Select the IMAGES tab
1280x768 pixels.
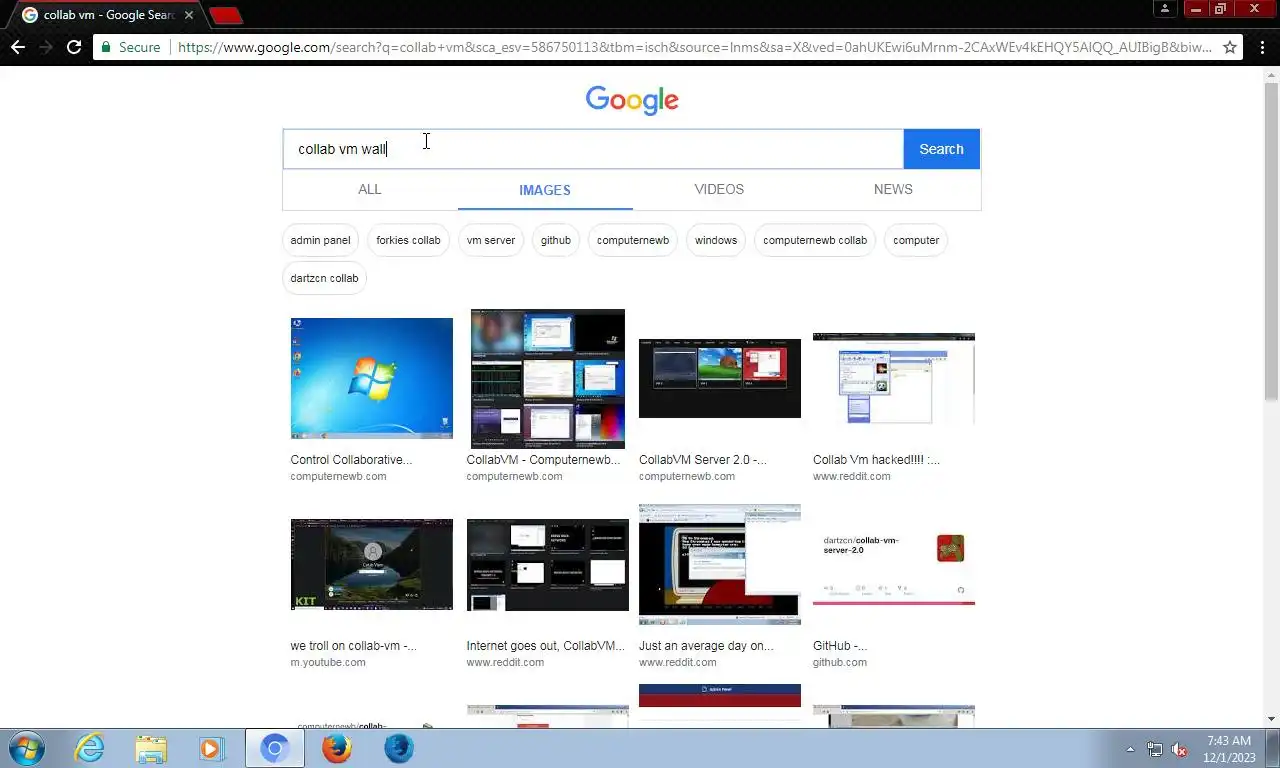(545, 190)
